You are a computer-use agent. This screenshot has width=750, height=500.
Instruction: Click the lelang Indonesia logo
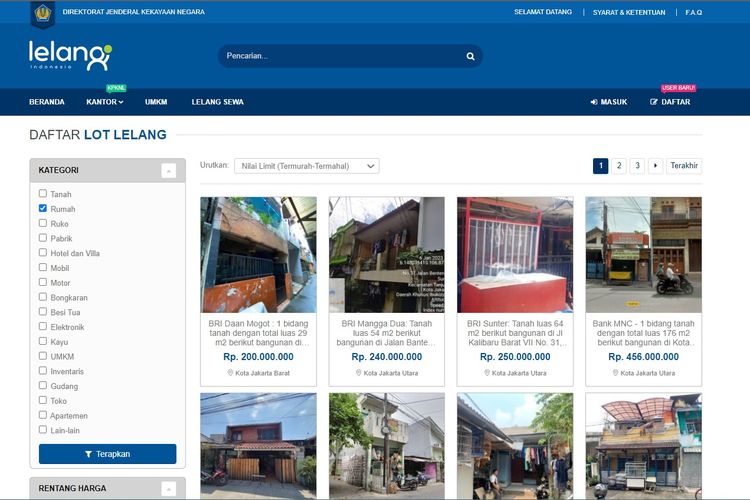(70, 56)
